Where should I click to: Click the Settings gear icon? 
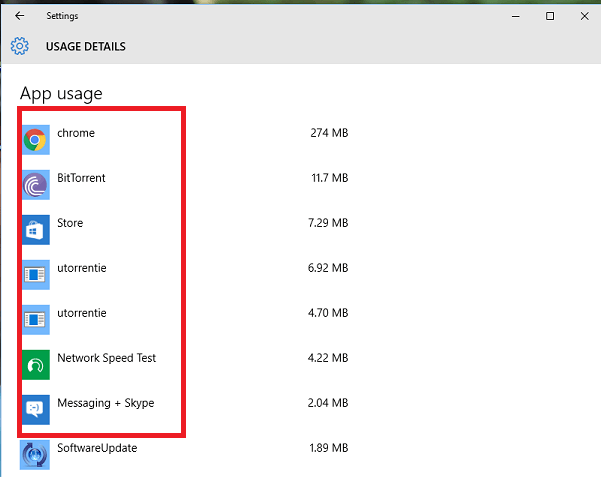coord(20,46)
